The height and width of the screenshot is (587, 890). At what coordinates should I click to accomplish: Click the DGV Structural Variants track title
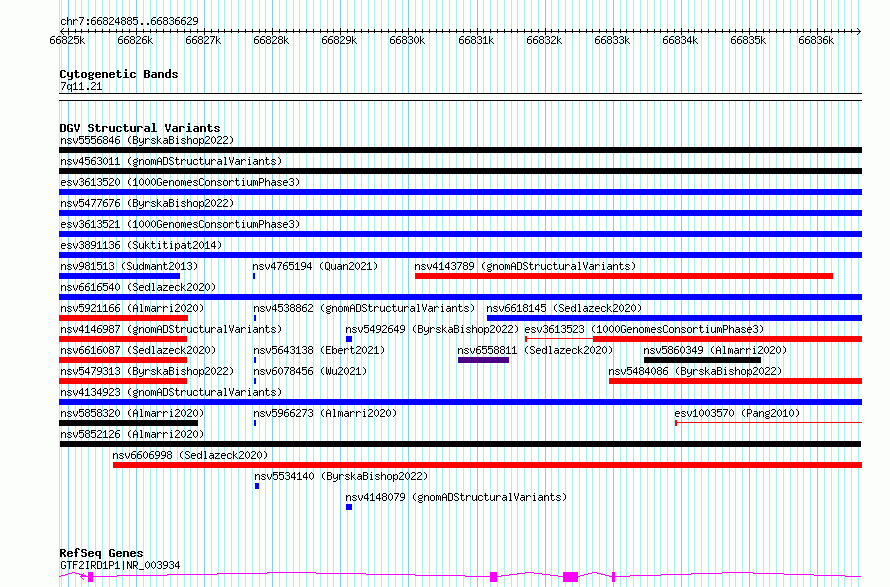140,128
